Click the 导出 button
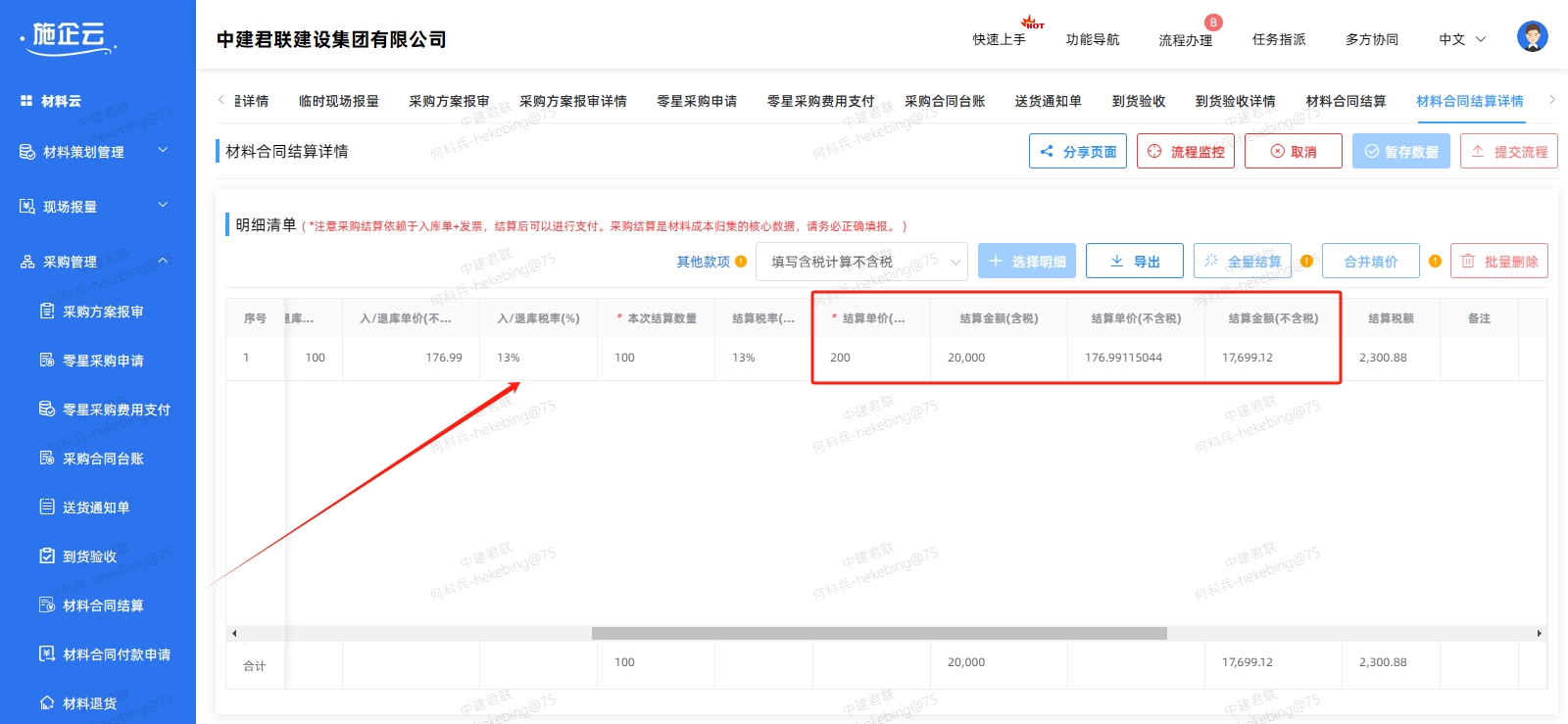 pos(1135,261)
